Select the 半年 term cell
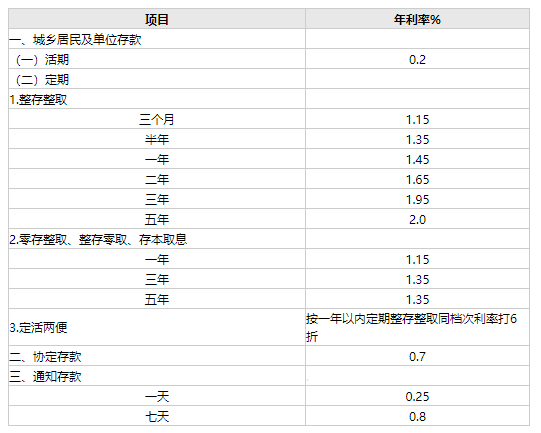541x433 pixels. coord(157,139)
